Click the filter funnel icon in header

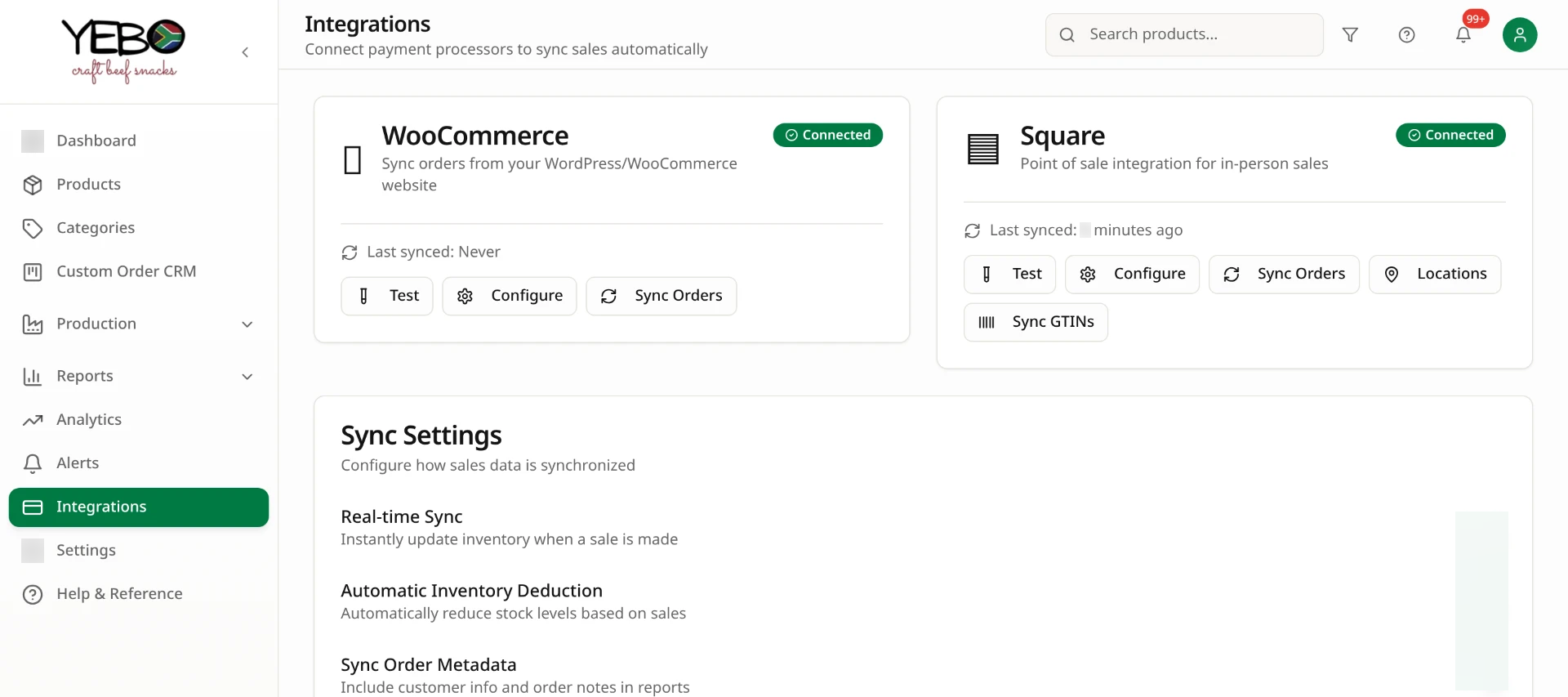pyautogui.click(x=1350, y=34)
